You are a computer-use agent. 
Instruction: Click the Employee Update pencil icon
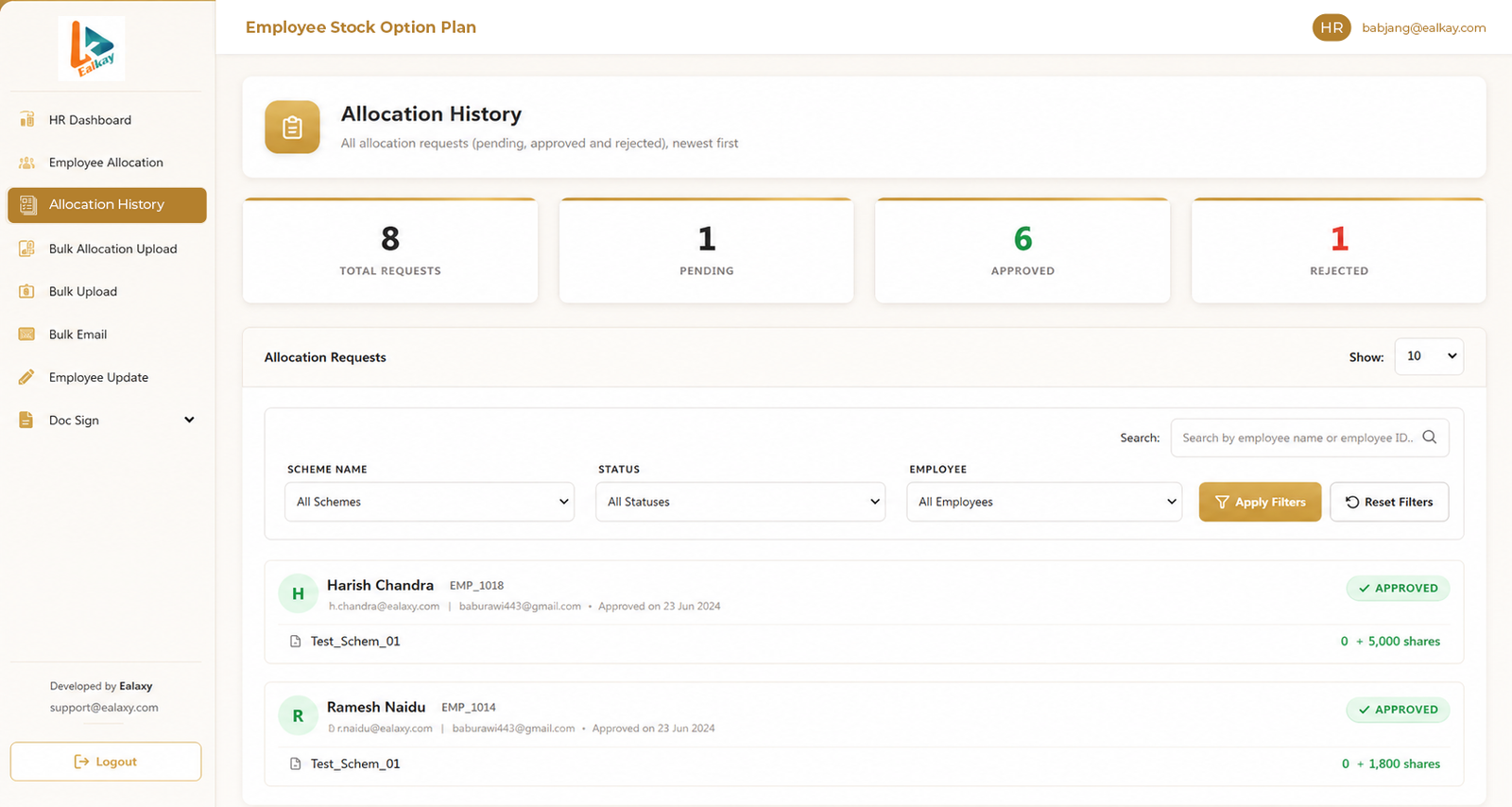(27, 377)
